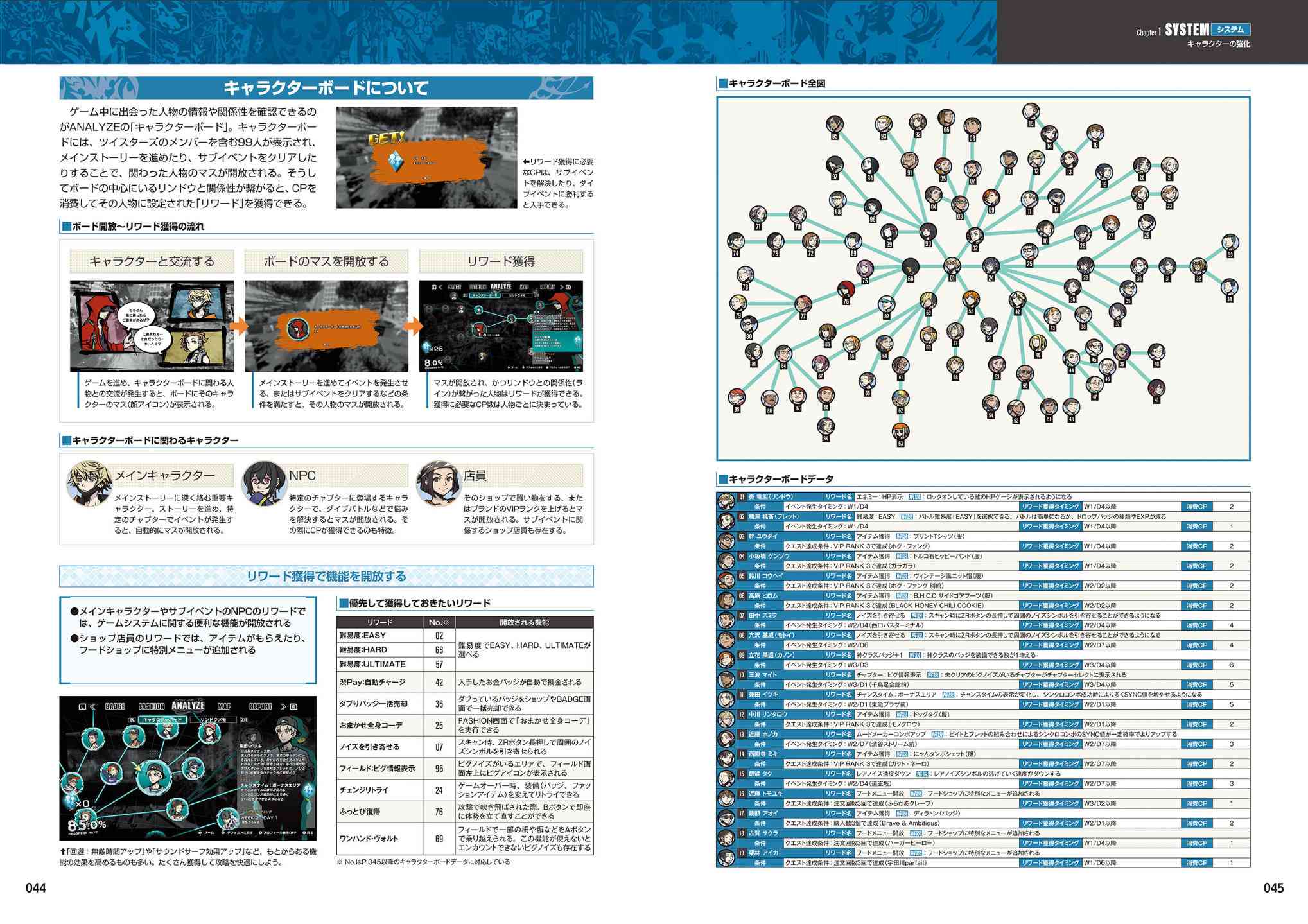
Task: Switch to MAP tab in the 85.0% screenshot
Action: pyautogui.click(x=224, y=707)
